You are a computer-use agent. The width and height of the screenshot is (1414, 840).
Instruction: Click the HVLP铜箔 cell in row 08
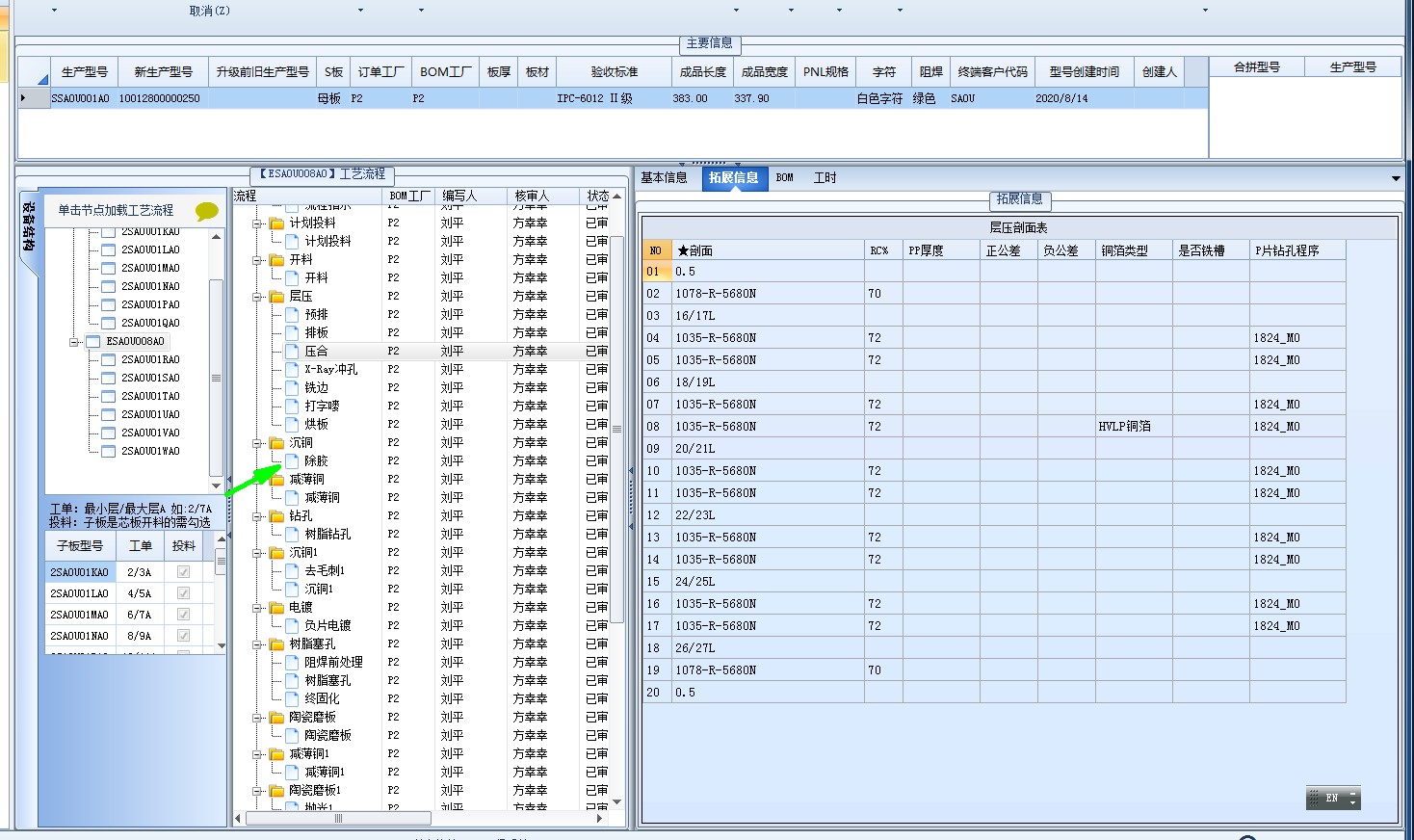coord(1134,427)
